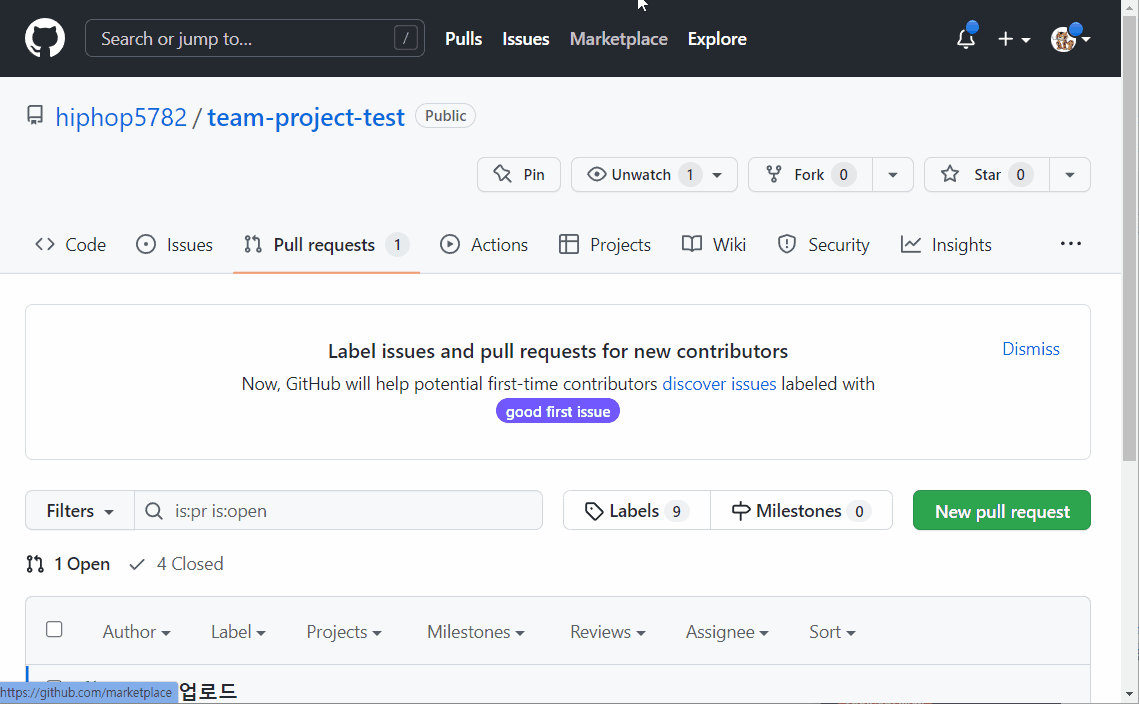Screen dimensions: 1139x704
Task: Open Explore in the top navigation
Action: click(x=717, y=39)
